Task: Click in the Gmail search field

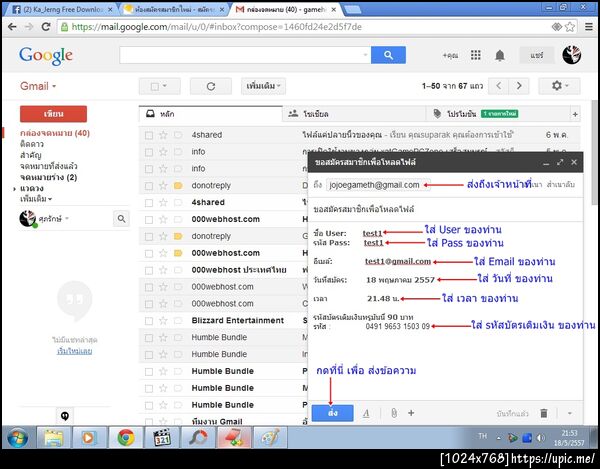Action: pos(241,55)
